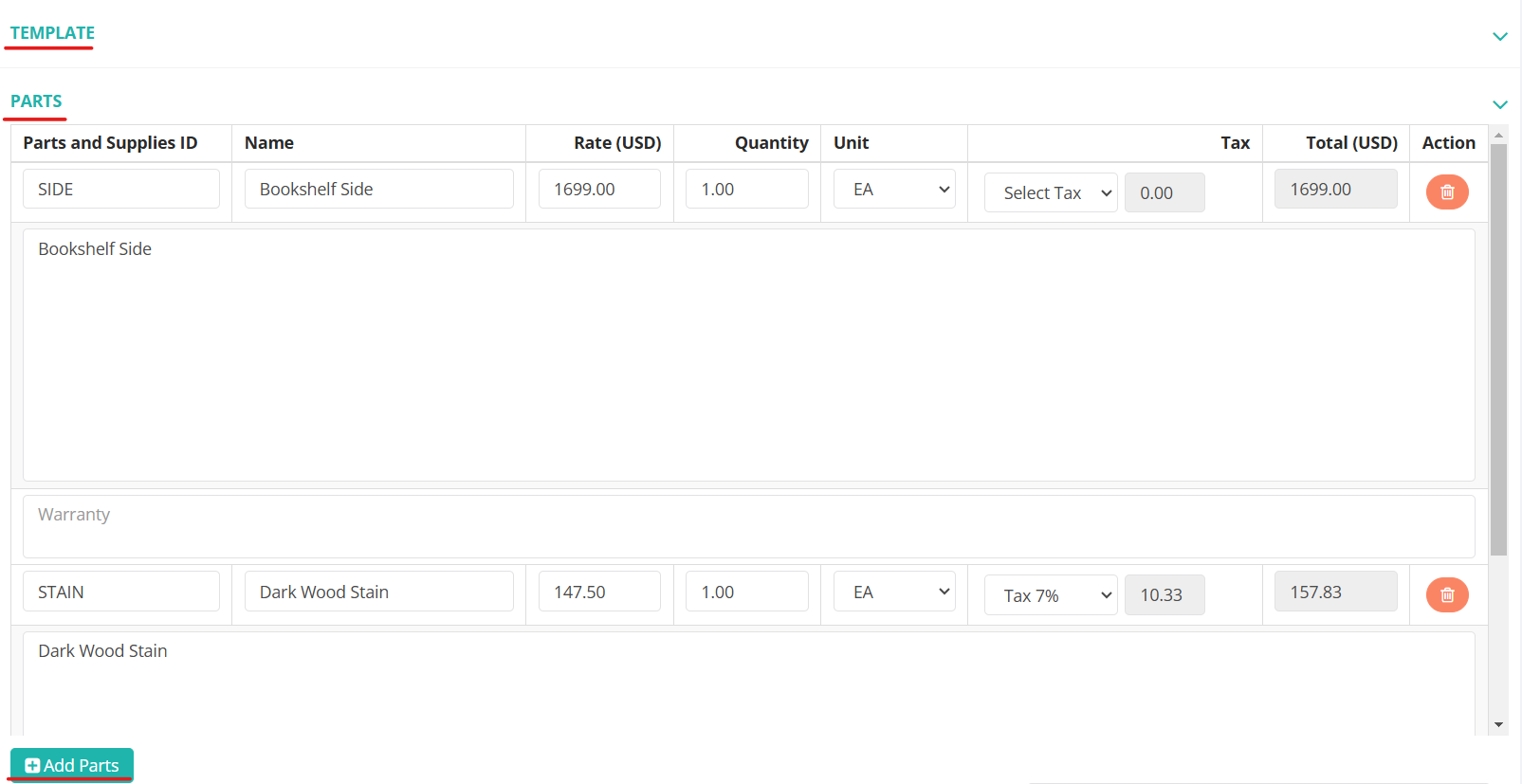Click the scrollbar up arrow of parts table
This screenshot has width=1522, height=784.
point(1498,136)
